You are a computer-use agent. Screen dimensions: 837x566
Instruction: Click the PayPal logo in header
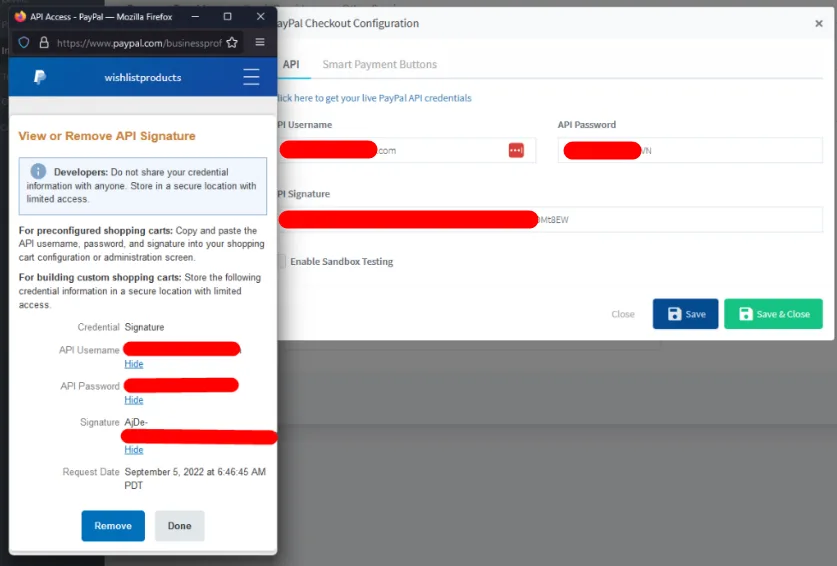(x=40, y=77)
